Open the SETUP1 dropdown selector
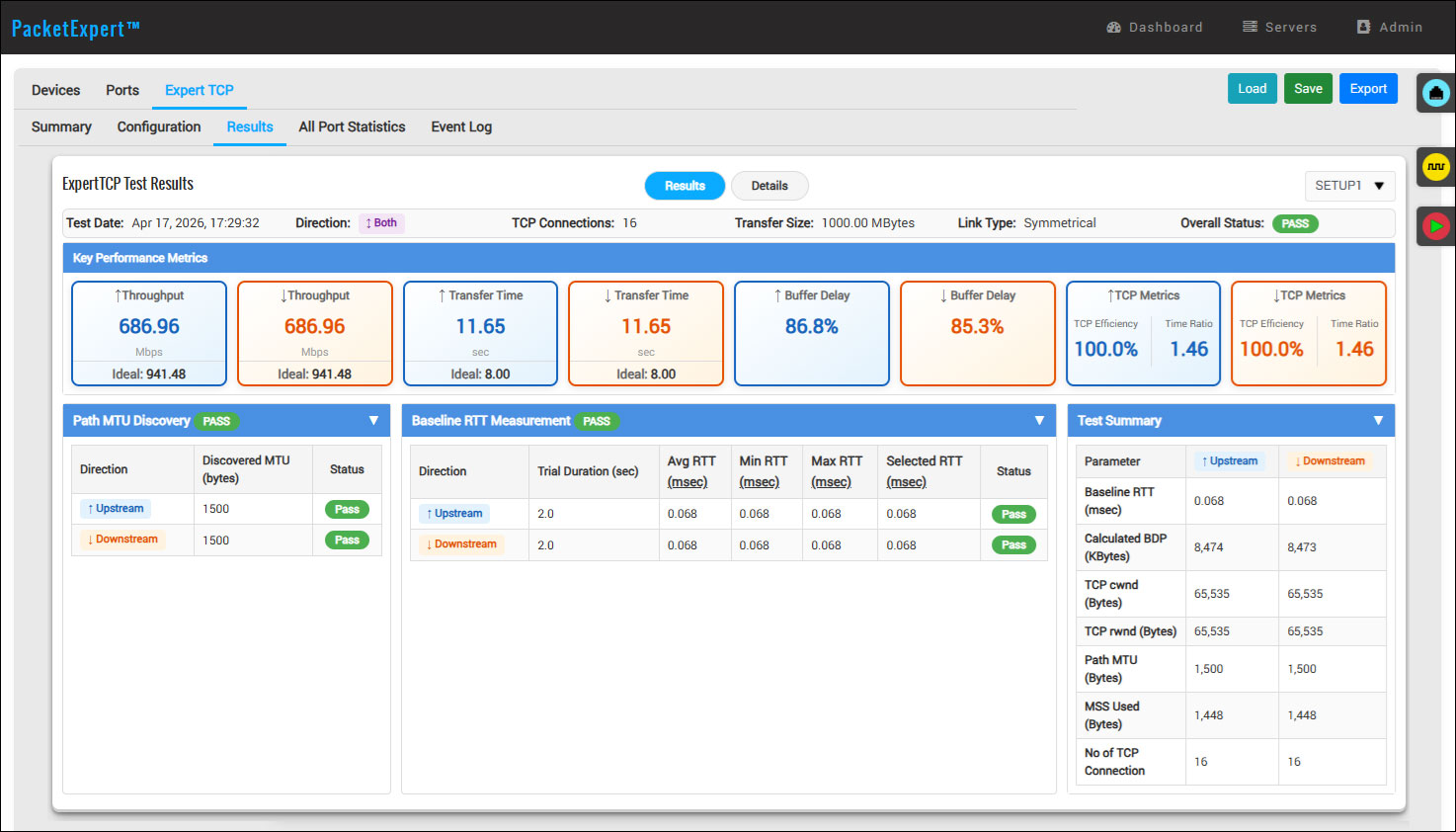1456x832 pixels. 1348,186
